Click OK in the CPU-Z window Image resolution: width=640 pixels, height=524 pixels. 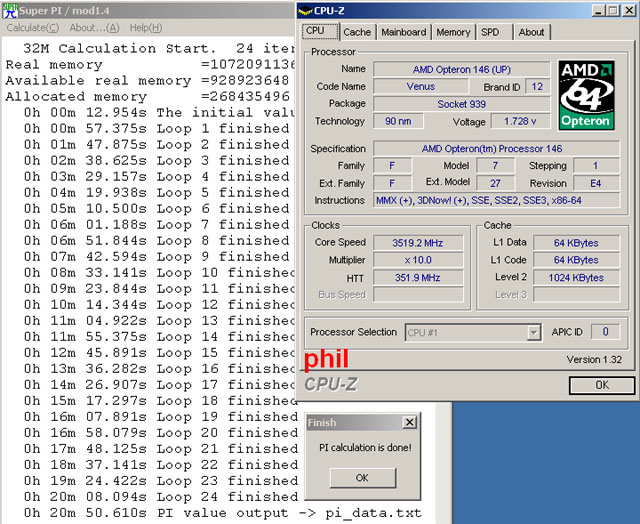602,385
